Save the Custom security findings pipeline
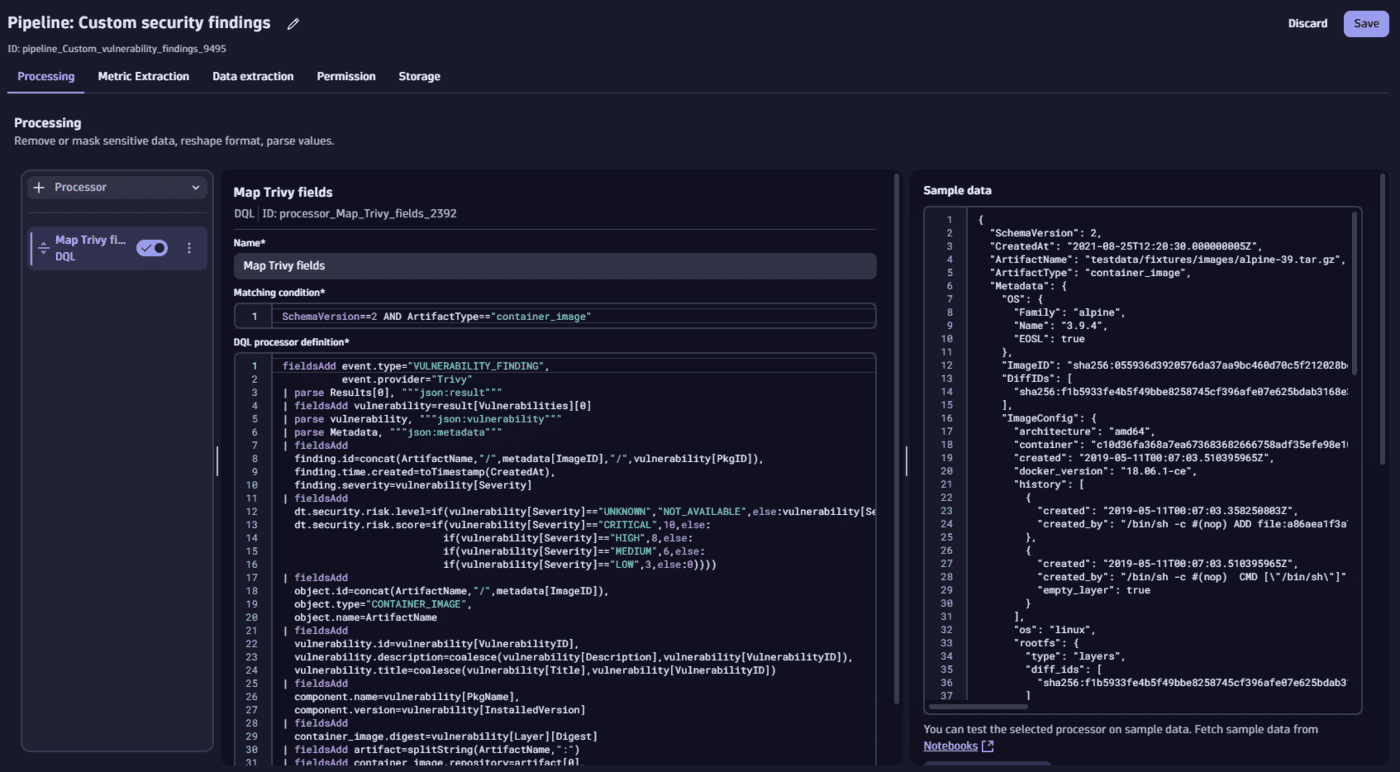This screenshot has width=1400, height=772. coord(1366,23)
